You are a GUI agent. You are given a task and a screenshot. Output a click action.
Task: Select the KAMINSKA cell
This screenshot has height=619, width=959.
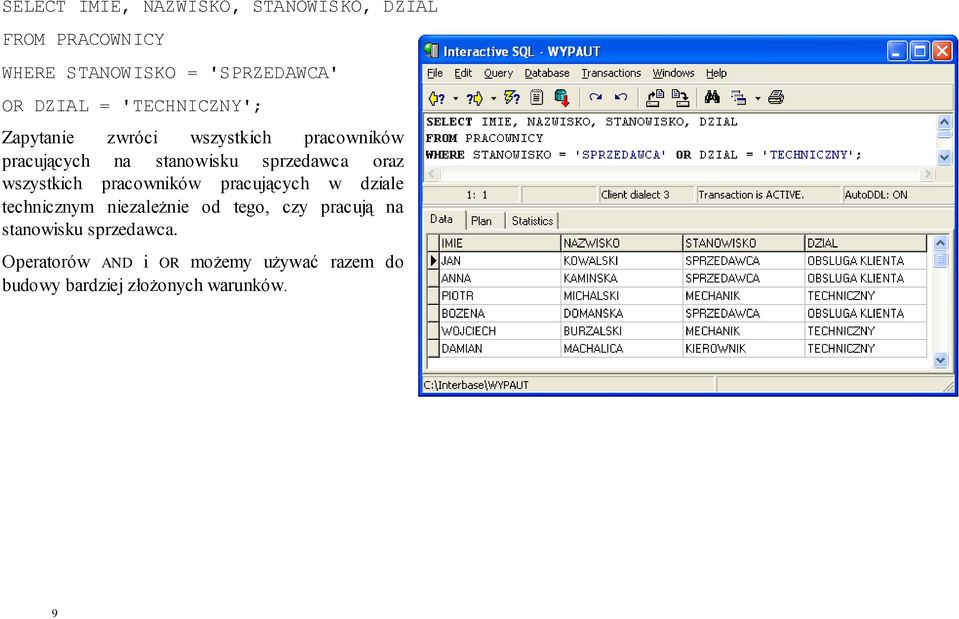[x=621, y=278]
